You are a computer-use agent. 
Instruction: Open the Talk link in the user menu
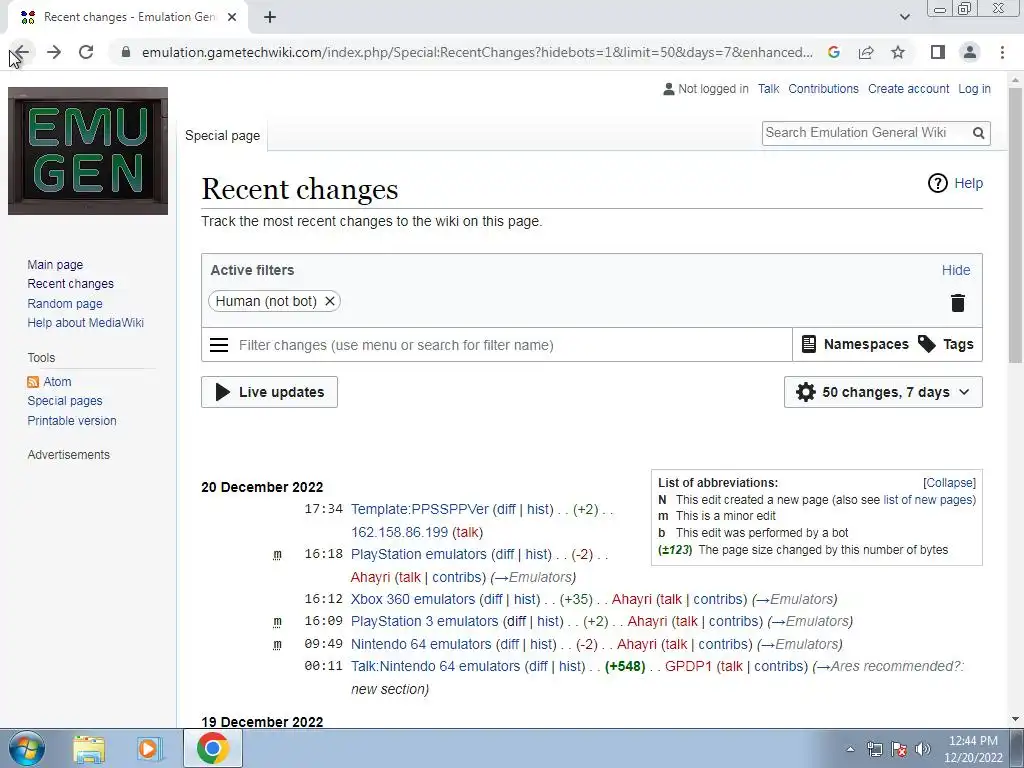pos(768,89)
